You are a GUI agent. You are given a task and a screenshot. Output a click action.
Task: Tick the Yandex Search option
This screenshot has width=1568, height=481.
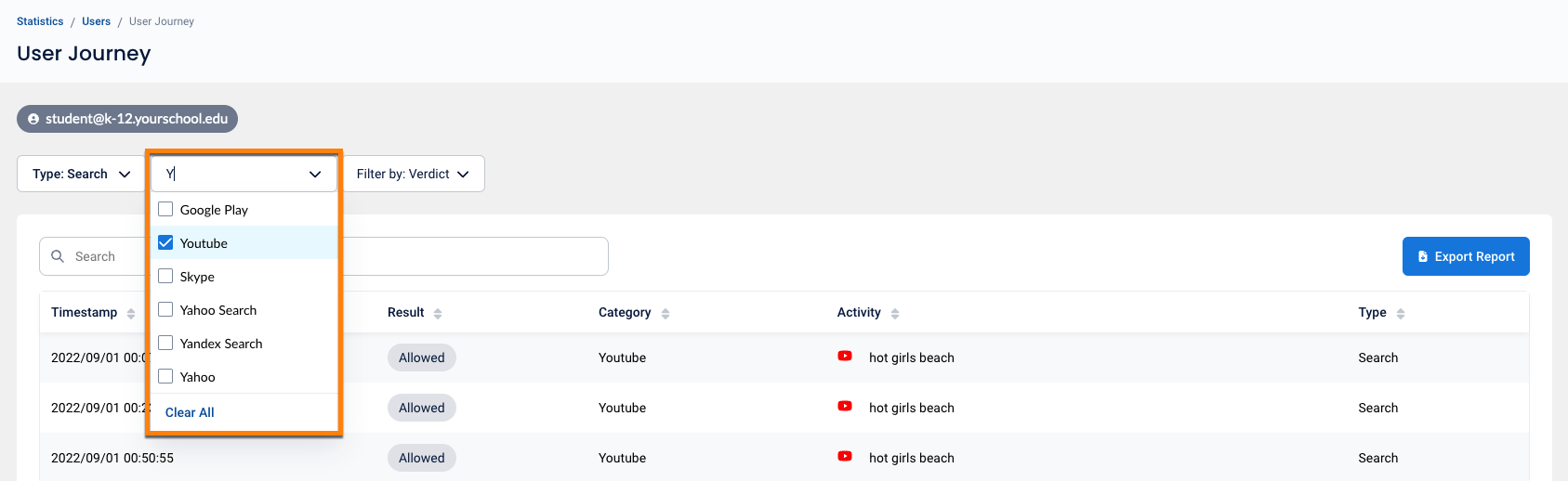(x=165, y=344)
